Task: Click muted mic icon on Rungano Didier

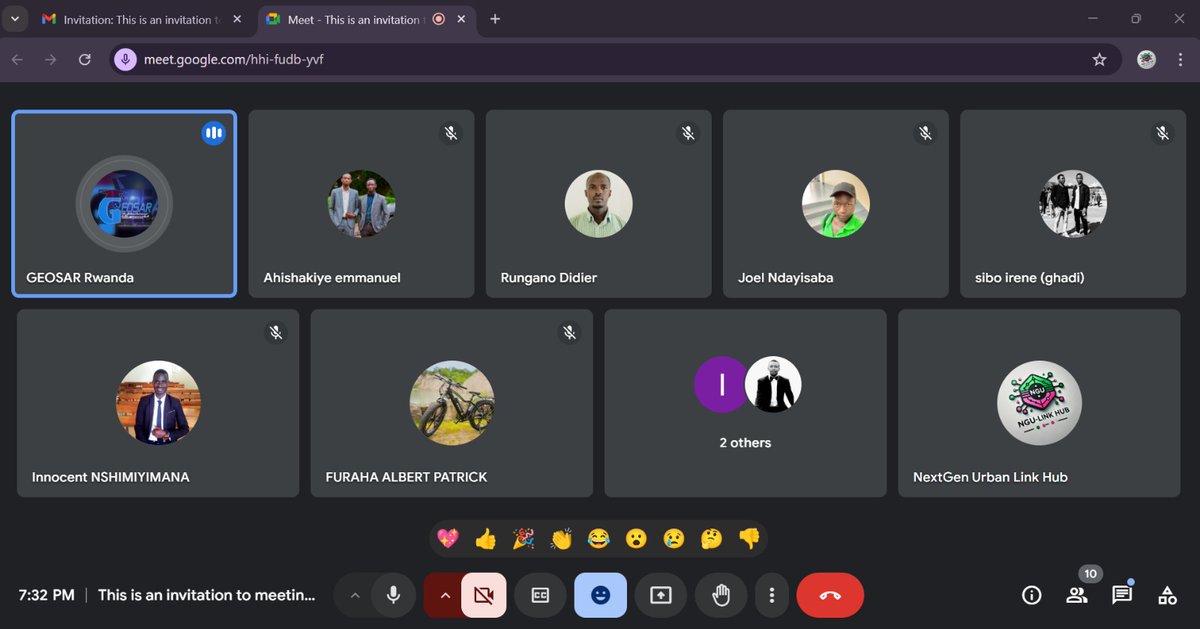Action: point(688,133)
